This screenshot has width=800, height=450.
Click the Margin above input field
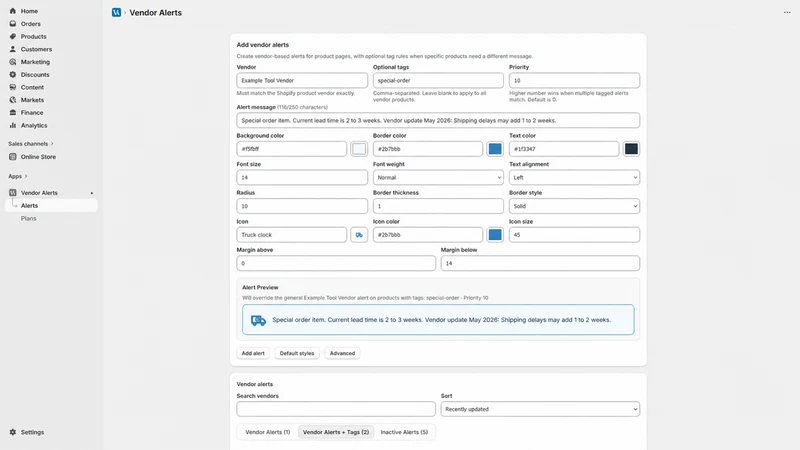(x=336, y=263)
